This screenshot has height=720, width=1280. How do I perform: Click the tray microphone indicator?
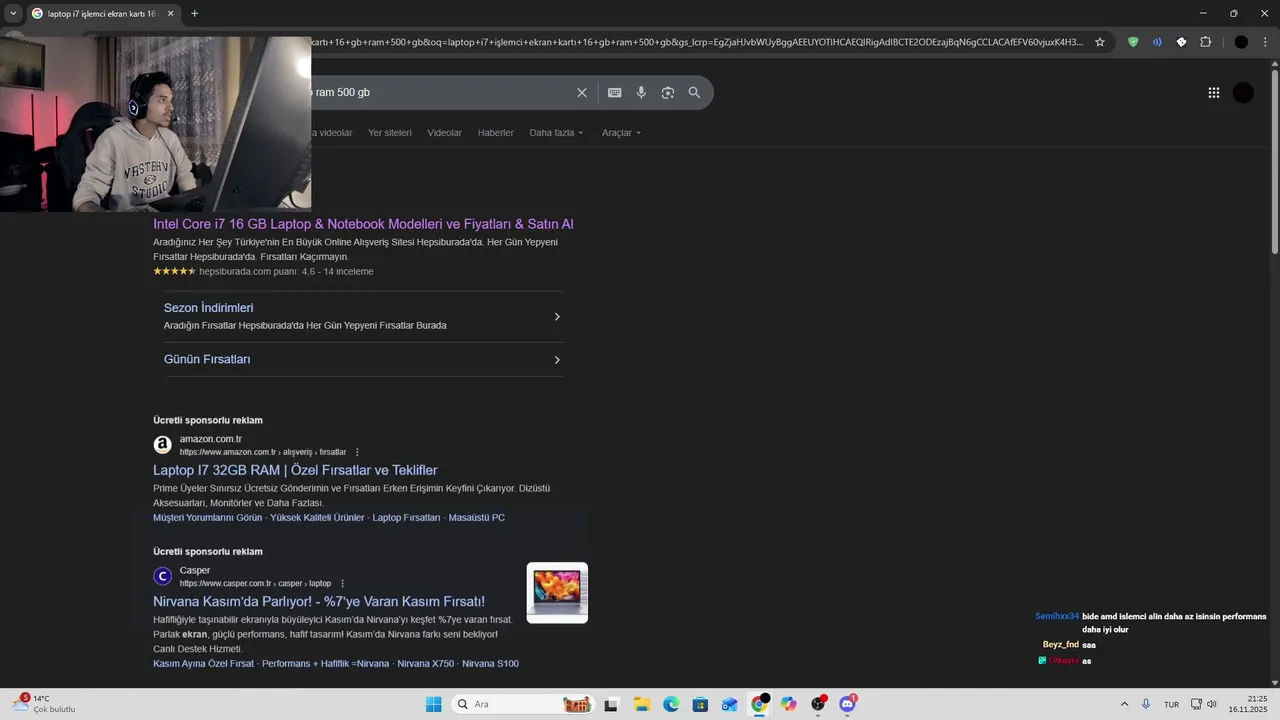click(1146, 704)
